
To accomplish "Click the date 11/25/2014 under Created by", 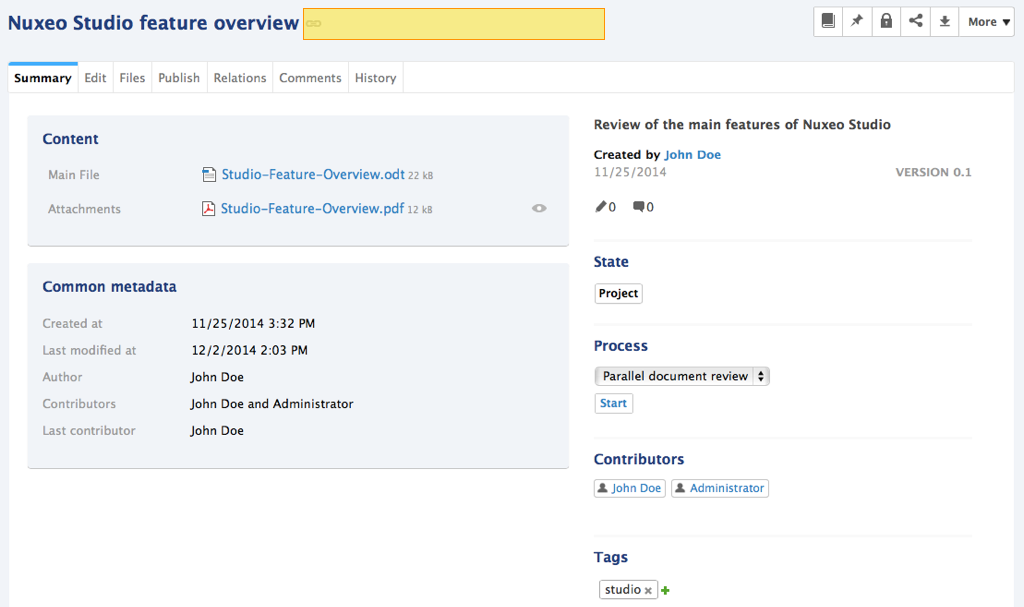I will point(630,172).
